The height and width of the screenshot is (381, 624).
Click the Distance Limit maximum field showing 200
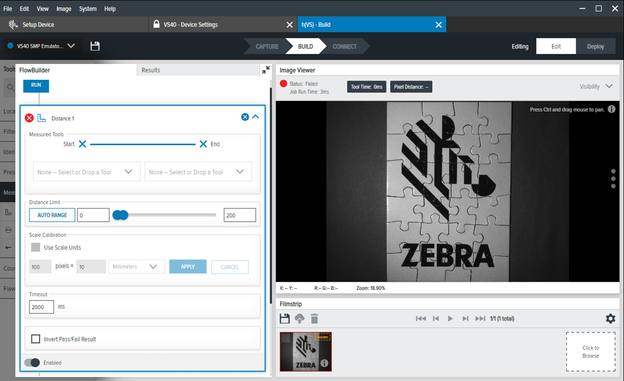[x=240, y=215]
